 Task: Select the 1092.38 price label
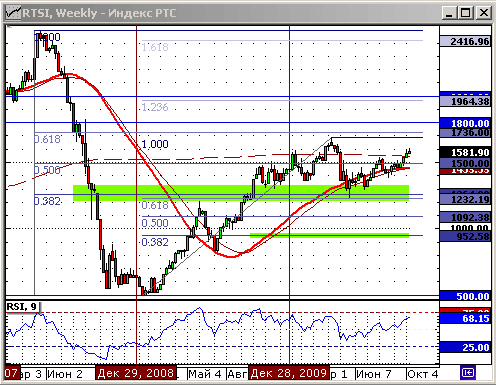[465, 217]
